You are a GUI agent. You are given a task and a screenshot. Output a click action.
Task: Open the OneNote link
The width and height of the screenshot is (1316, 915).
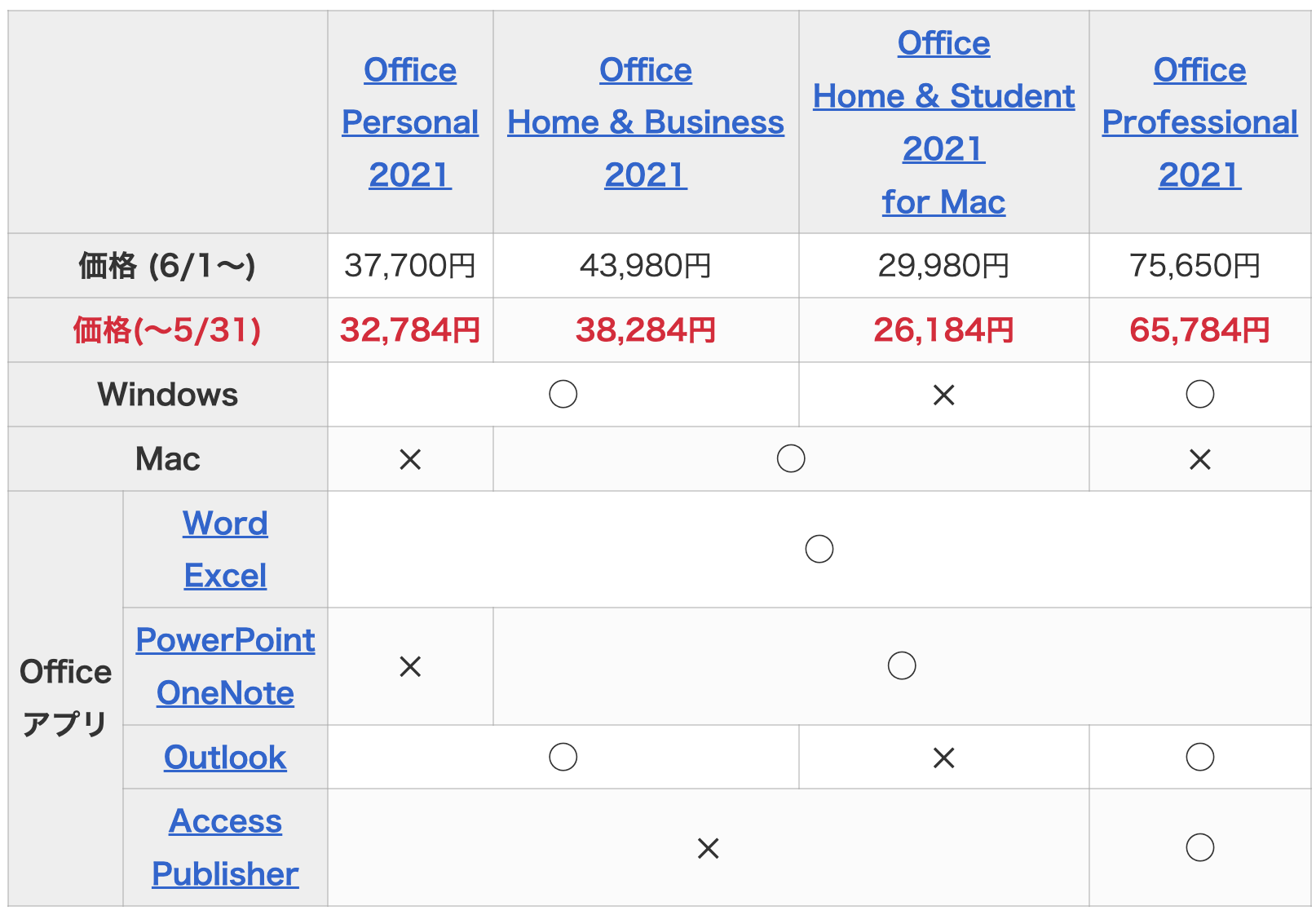pyautogui.click(x=225, y=693)
